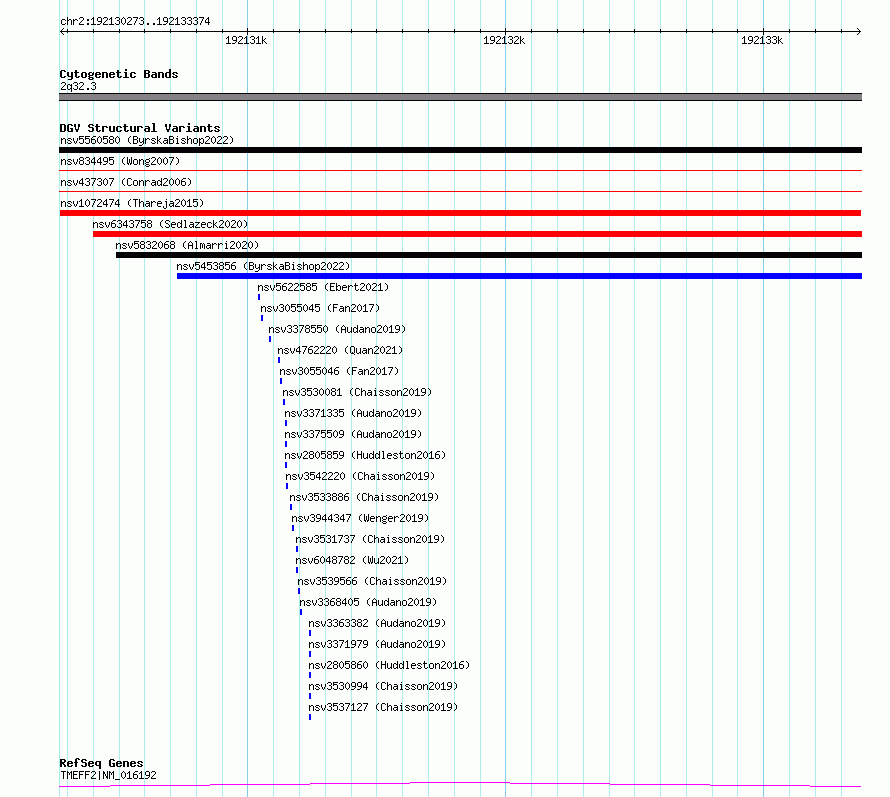Click nsv6343758 (Sedlazeck2020) label
This screenshot has height=797, width=890.
[x=170, y=224]
